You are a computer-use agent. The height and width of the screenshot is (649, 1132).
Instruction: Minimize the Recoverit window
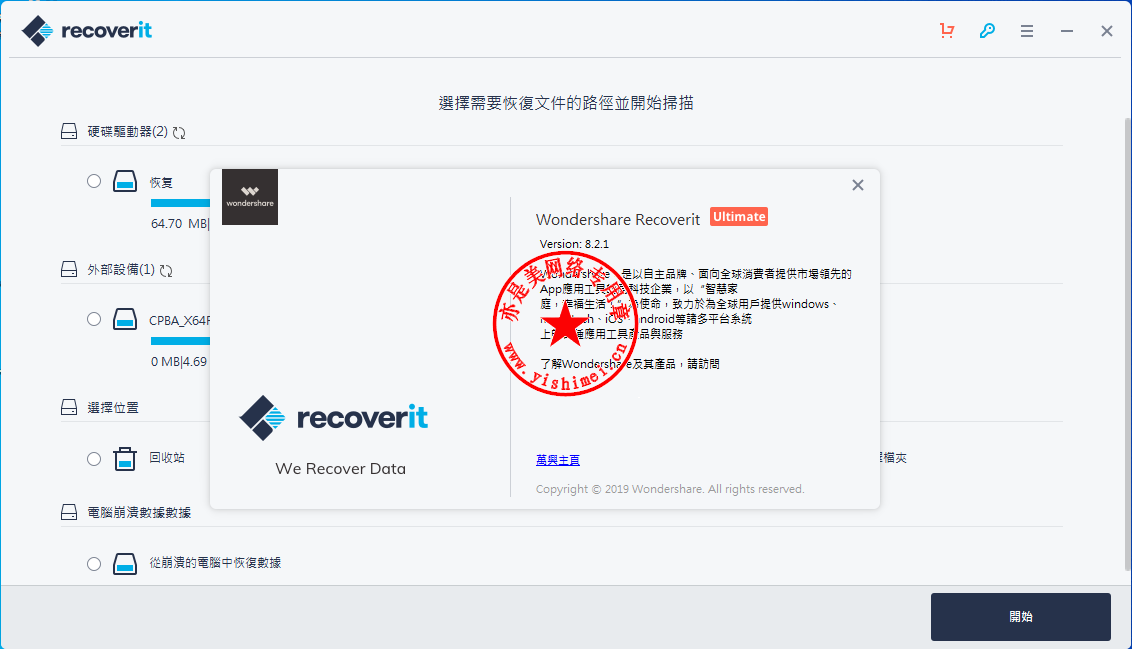1066,31
